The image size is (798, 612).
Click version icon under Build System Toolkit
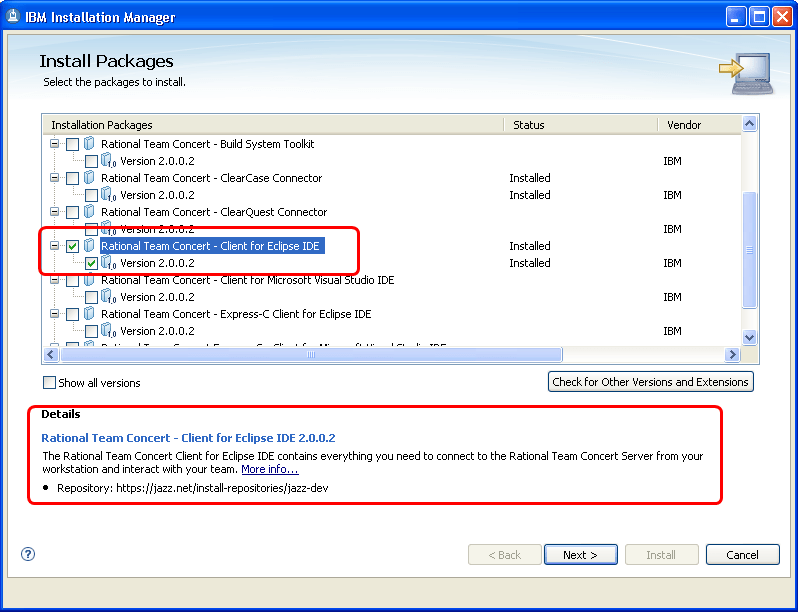pyautogui.click(x=108, y=161)
